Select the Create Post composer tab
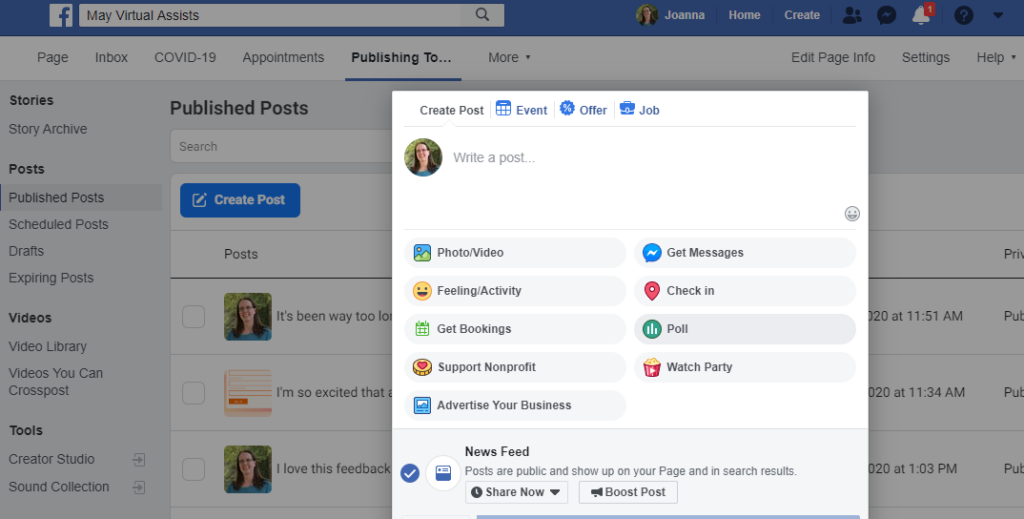The image size is (1024, 519). tap(451, 110)
